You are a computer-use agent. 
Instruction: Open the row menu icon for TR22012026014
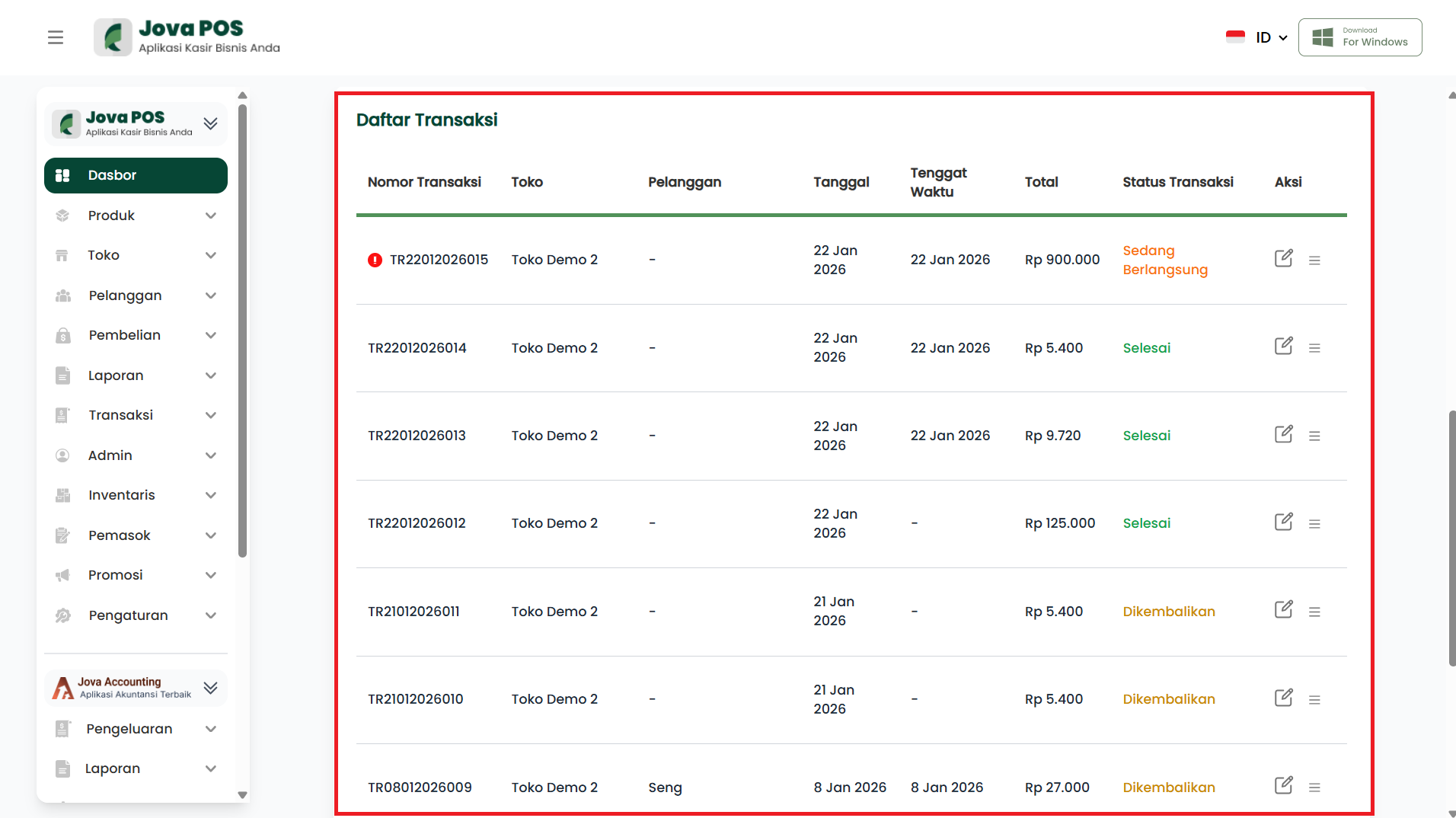click(x=1314, y=348)
